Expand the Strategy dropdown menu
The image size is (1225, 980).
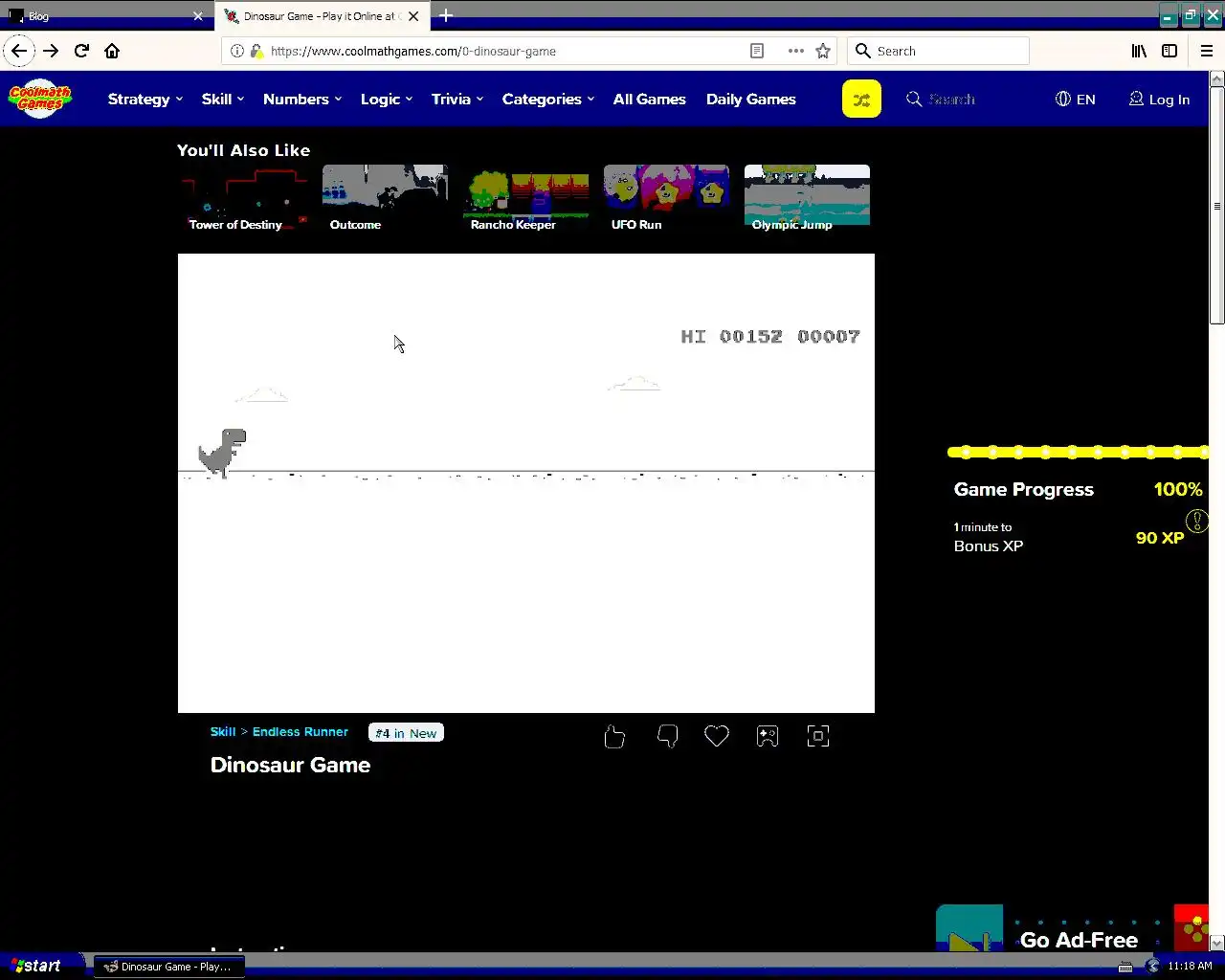click(145, 99)
